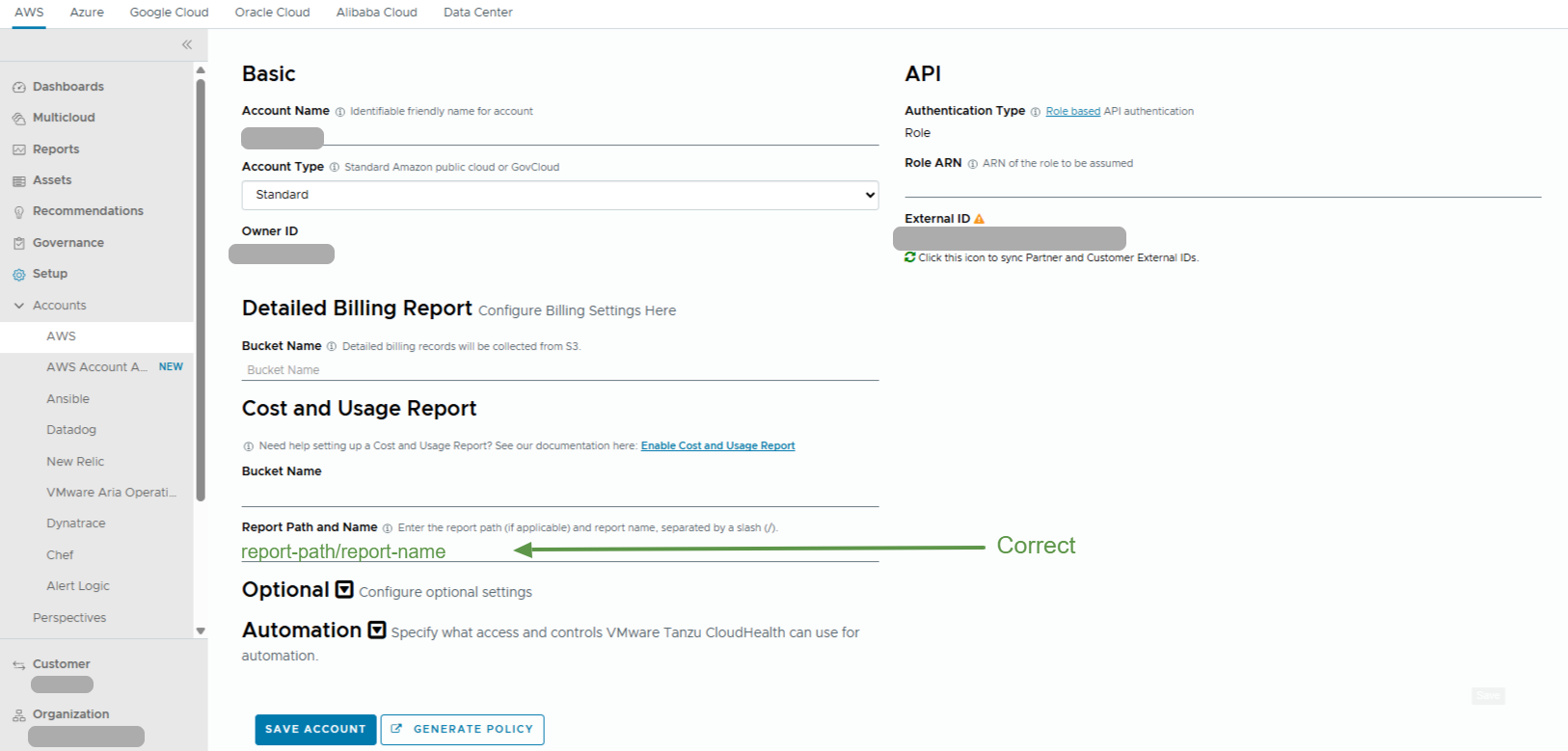
Task: Click the Customer switch icon in sidebar
Action: click(x=18, y=665)
